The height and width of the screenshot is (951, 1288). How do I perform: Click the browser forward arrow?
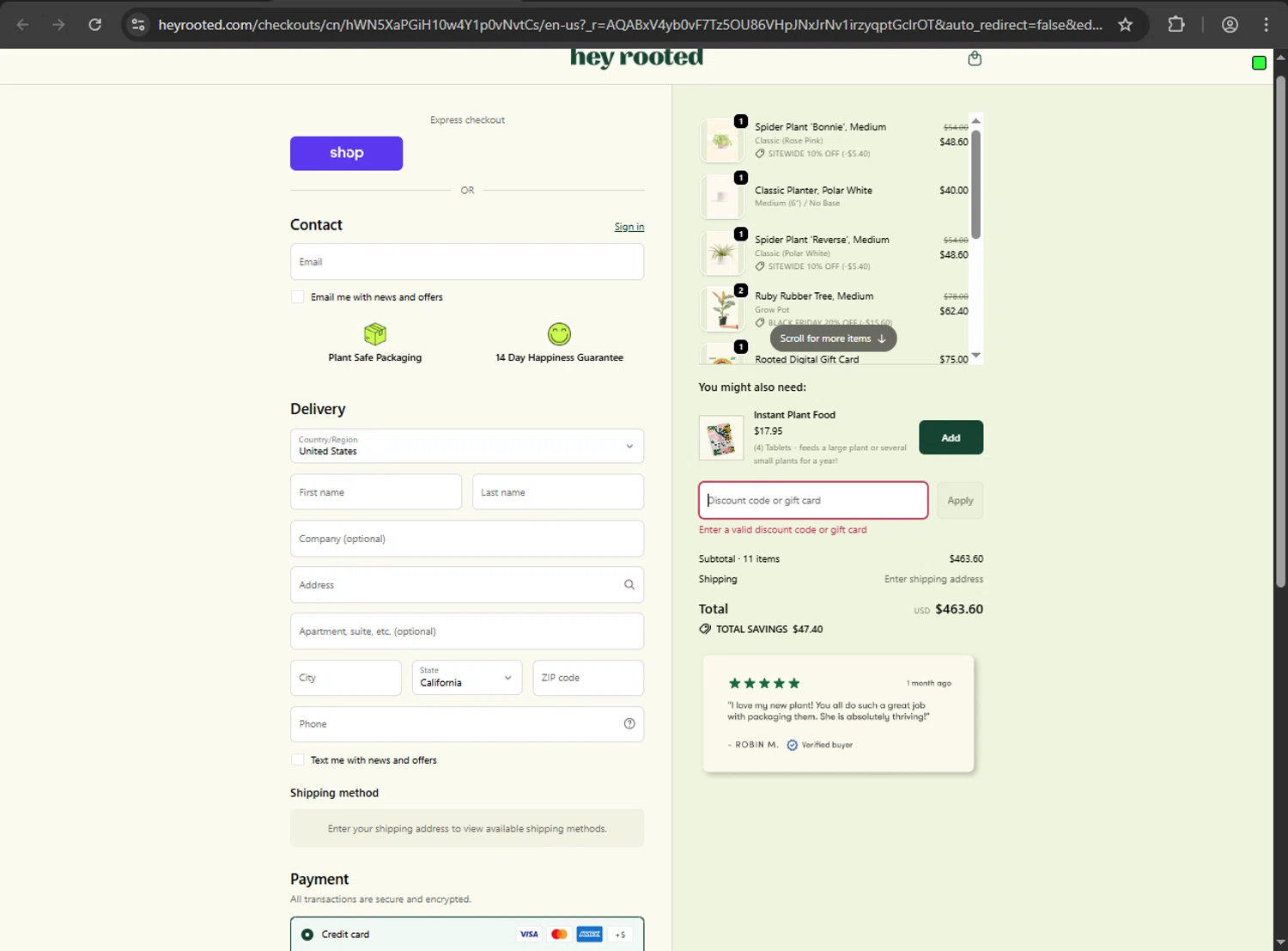58,25
